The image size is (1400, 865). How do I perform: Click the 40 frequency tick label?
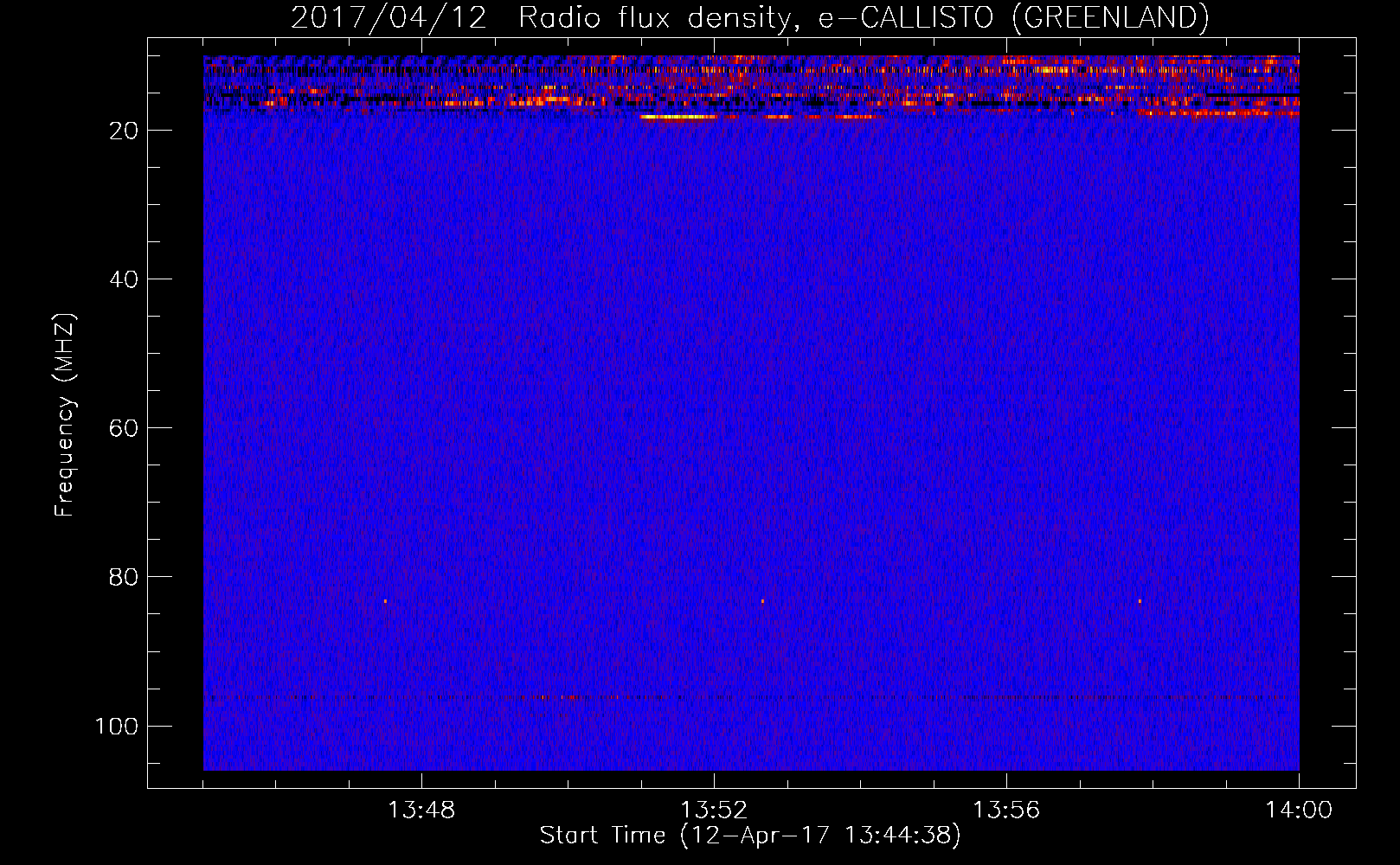pyautogui.click(x=124, y=279)
